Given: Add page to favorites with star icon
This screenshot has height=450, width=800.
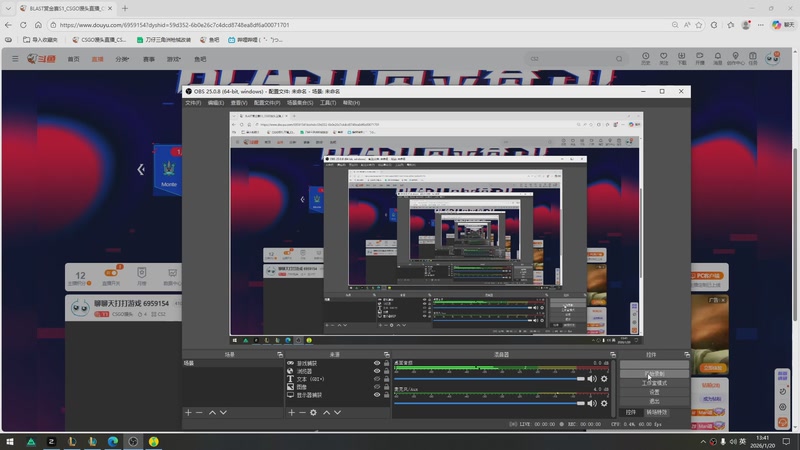Looking at the screenshot, I should coord(699,24).
